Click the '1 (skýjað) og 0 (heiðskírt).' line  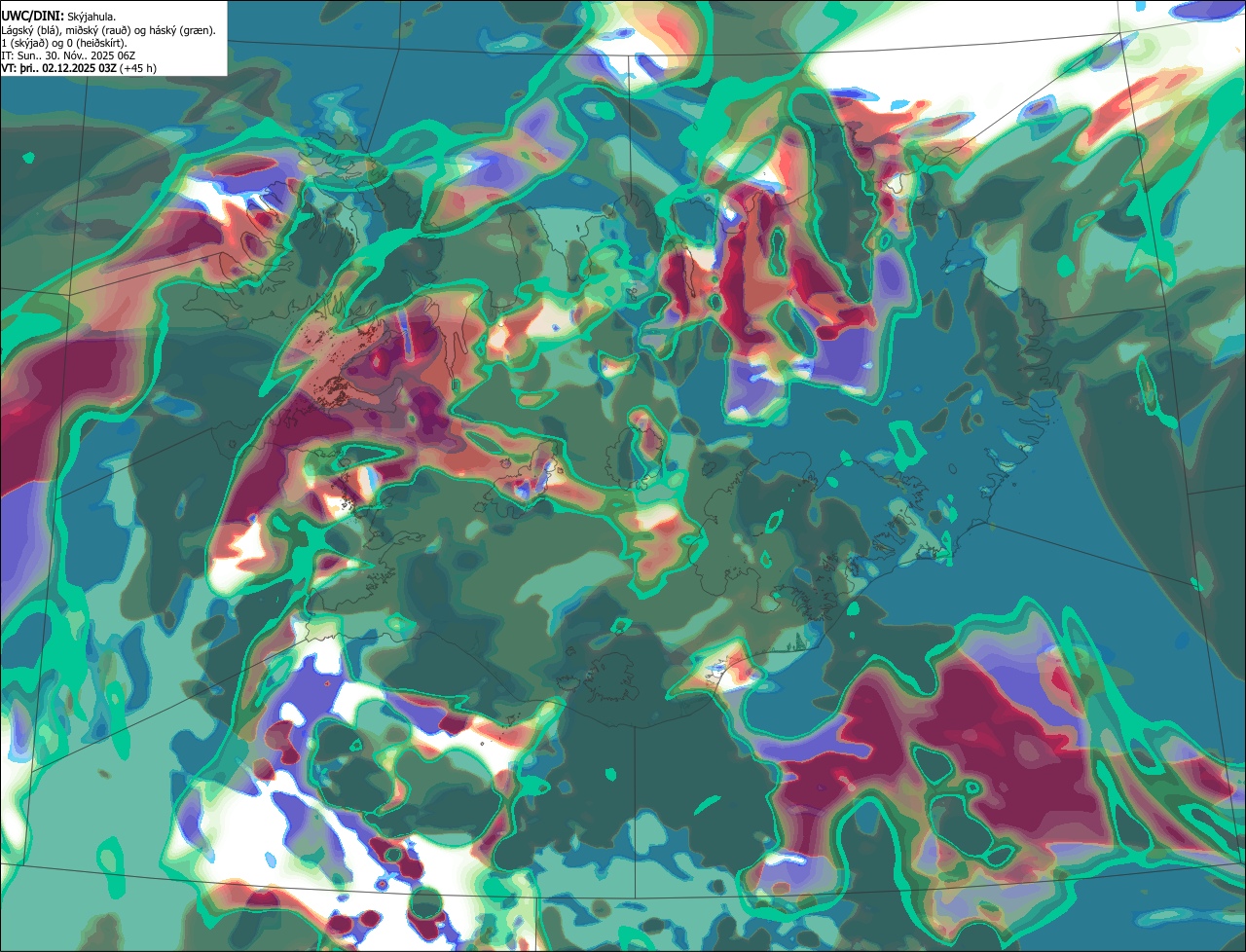(63, 43)
